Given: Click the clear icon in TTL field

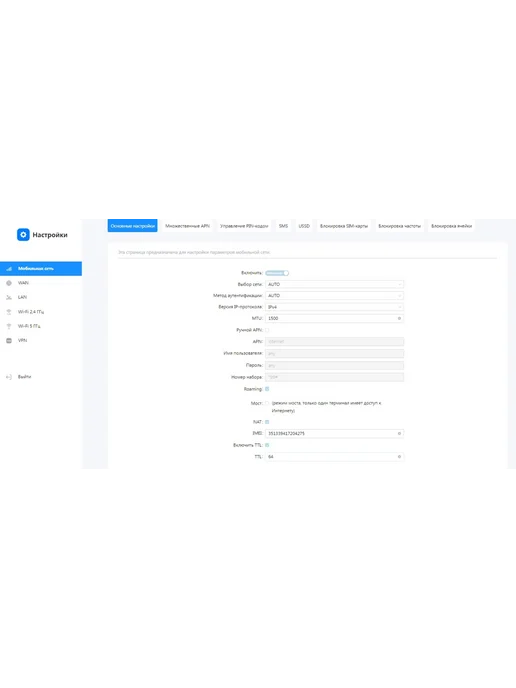Looking at the screenshot, I should point(399,457).
